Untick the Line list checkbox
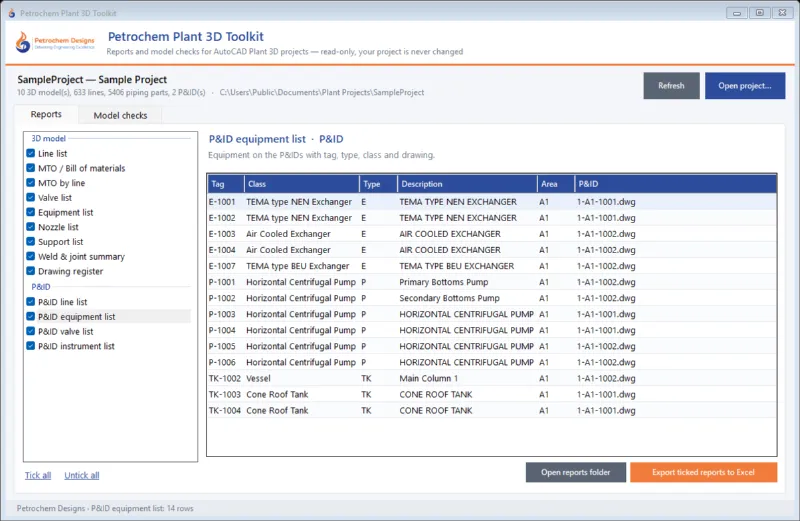The height and width of the screenshot is (521, 800). 31,153
